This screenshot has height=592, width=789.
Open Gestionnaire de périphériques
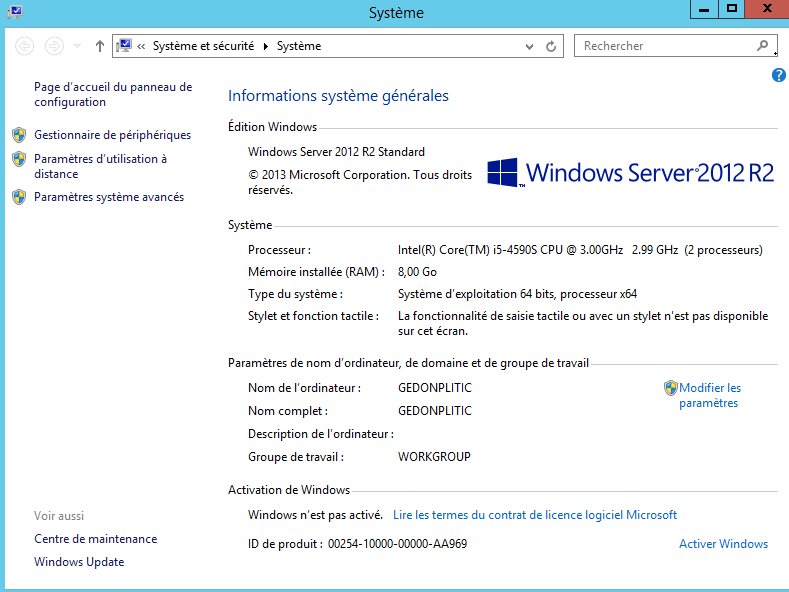coord(112,135)
